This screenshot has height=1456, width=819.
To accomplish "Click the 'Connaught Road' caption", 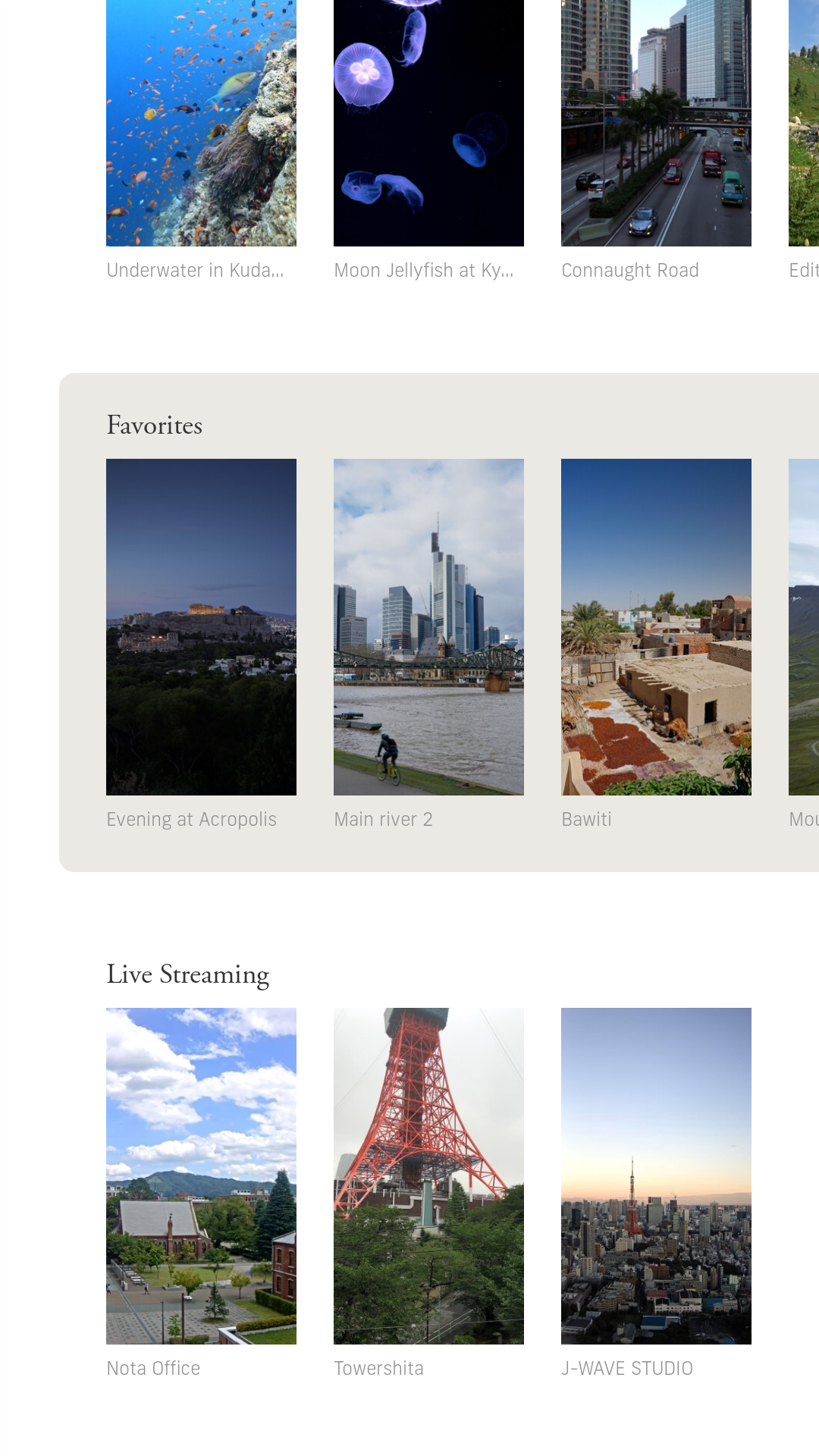I will [630, 271].
